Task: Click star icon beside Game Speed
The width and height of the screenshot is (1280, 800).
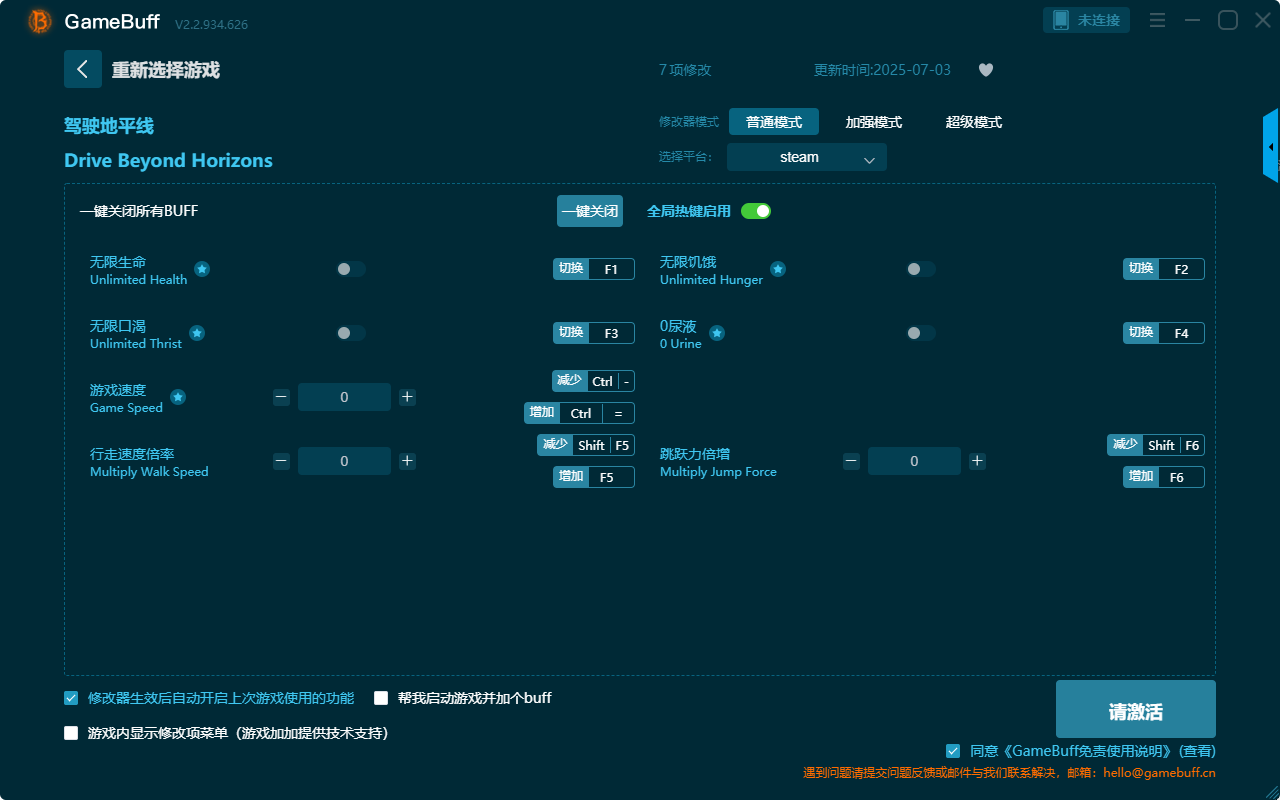Action: (x=178, y=397)
